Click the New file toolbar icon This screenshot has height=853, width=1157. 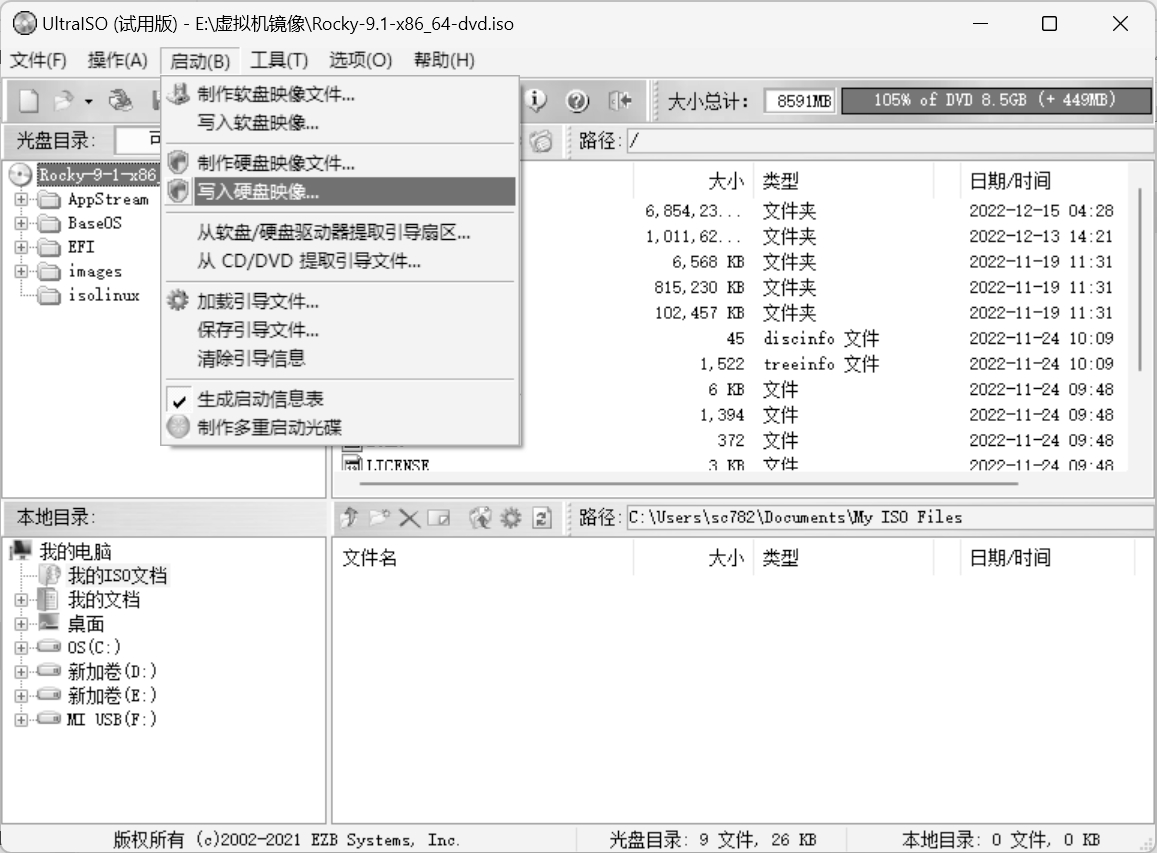30,101
